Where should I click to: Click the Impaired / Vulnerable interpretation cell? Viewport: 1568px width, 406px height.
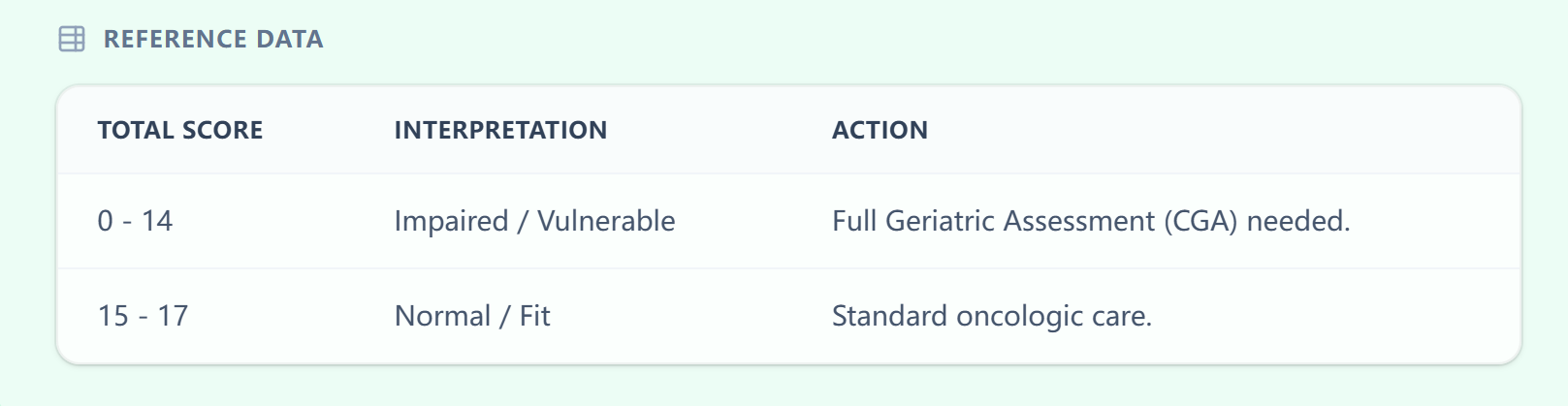click(x=534, y=221)
